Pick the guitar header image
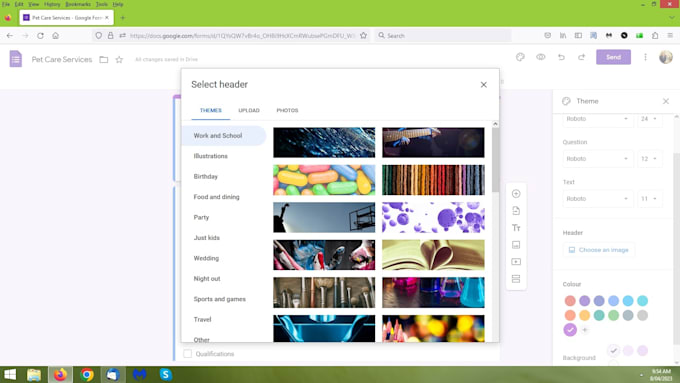This screenshot has width=680, height=383. pos(433,142)
